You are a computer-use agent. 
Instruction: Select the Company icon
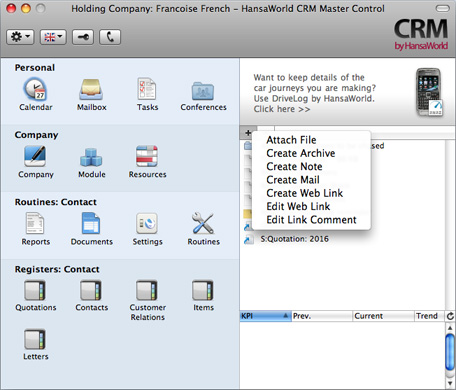pyautogui.click(x=35, y=156)
